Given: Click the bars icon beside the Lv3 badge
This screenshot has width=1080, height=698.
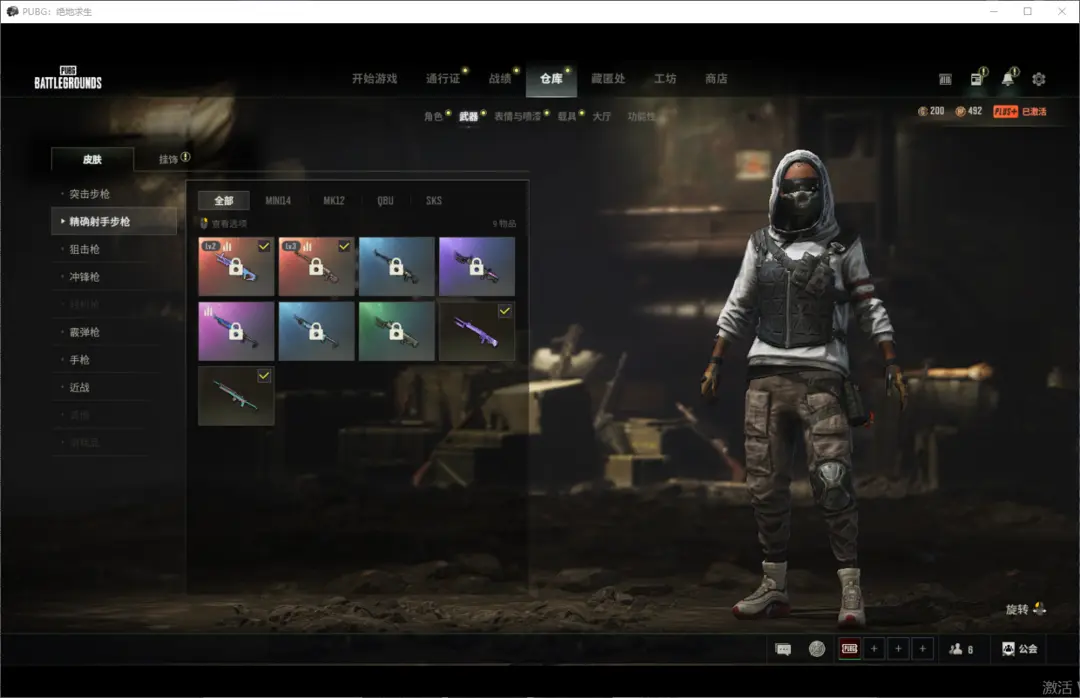Looking at the screenshot, I should pos(307,246).
